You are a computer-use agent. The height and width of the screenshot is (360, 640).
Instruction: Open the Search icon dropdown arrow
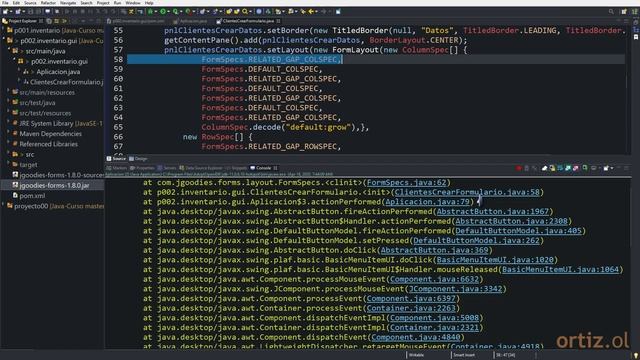[x=250, y=11]
